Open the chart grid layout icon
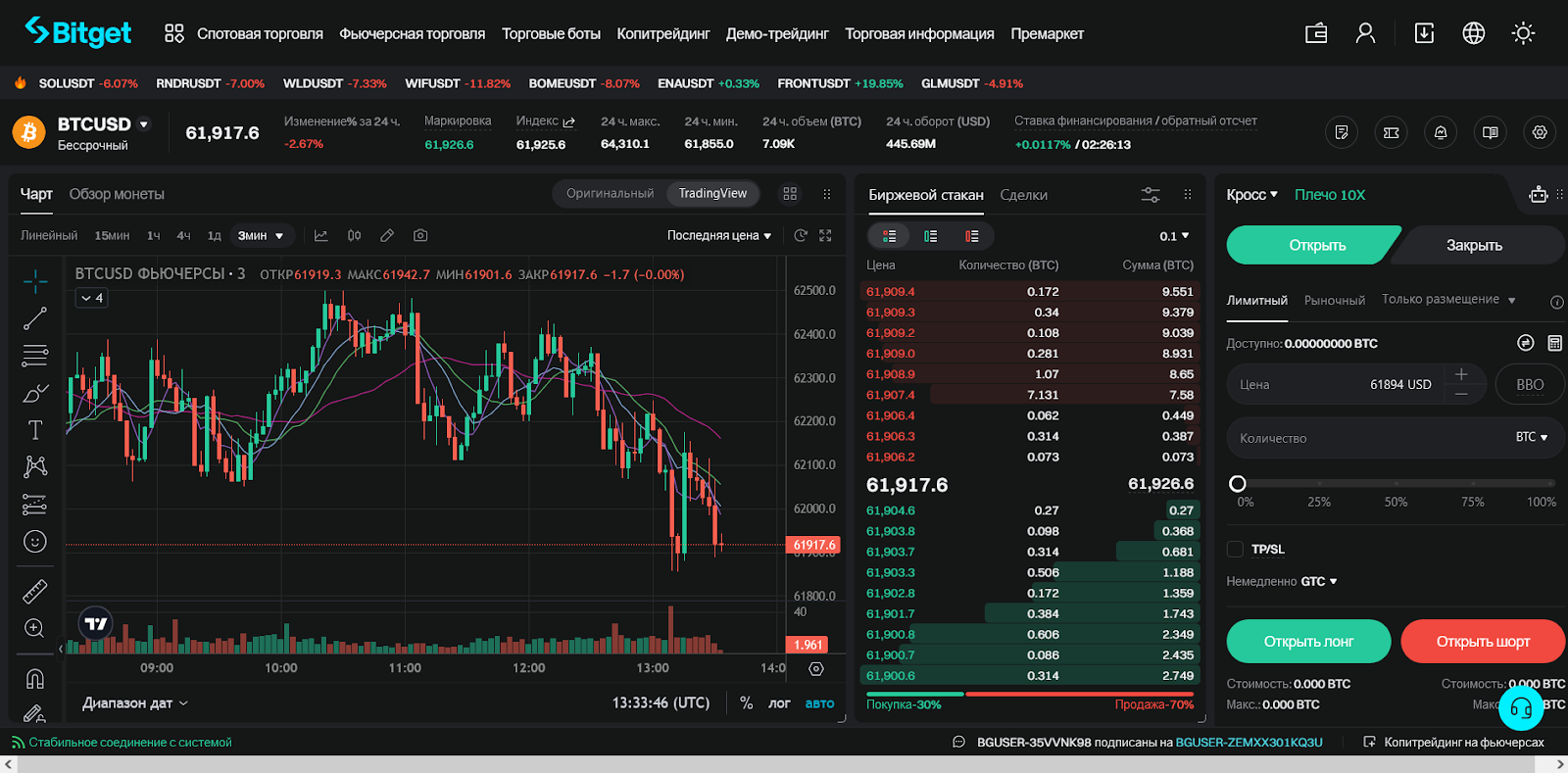This screenshot has height=773, width=1568. pos(790,194)
